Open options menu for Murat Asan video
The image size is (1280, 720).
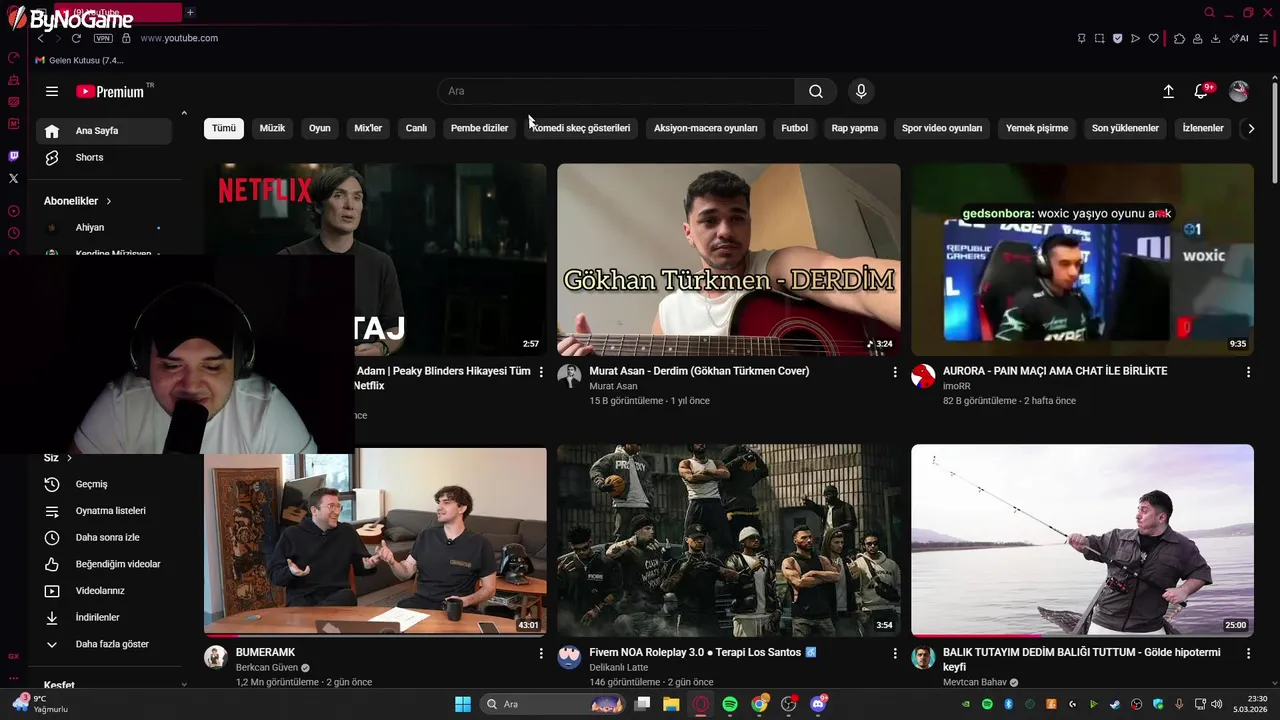(895, 372)
